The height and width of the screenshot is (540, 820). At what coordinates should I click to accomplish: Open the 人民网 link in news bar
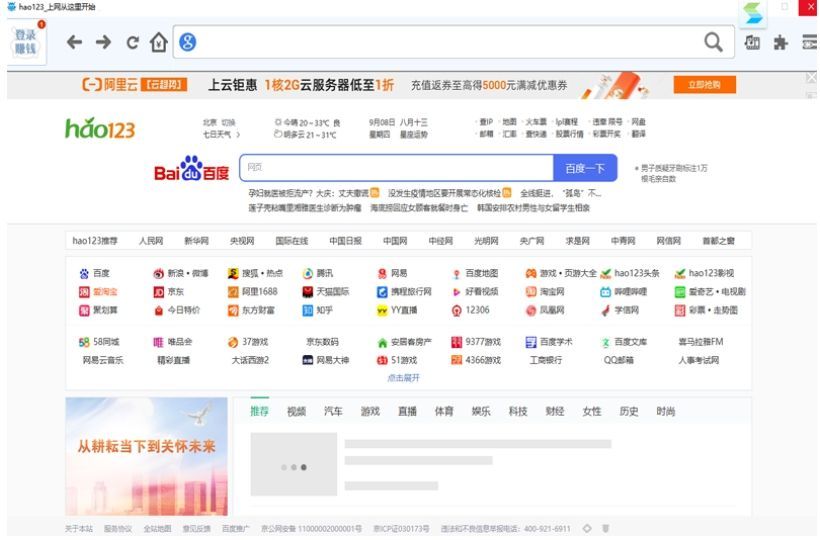click(151, 241)
